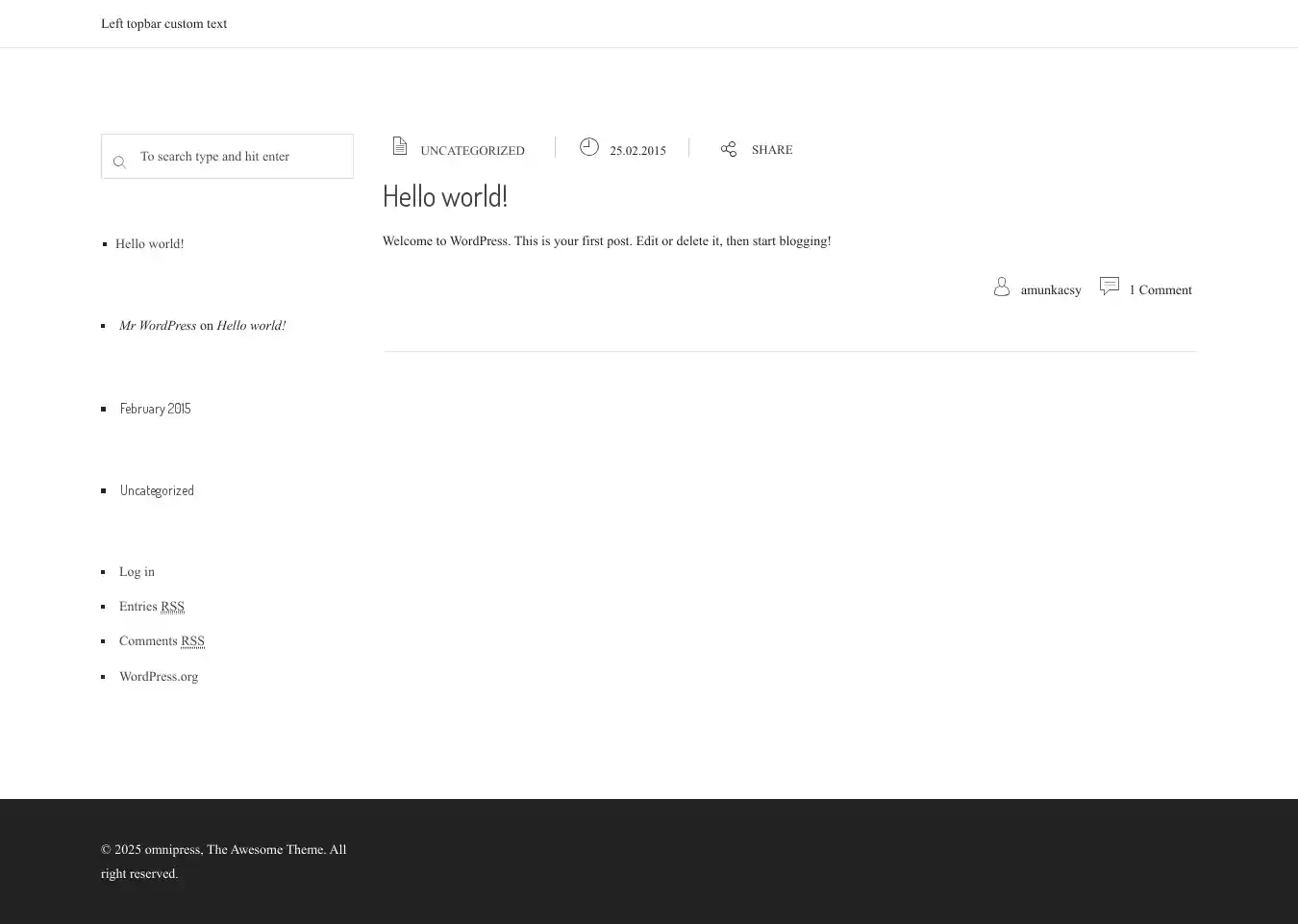
Task: Open the February 2015 archive
Action: 156,409
